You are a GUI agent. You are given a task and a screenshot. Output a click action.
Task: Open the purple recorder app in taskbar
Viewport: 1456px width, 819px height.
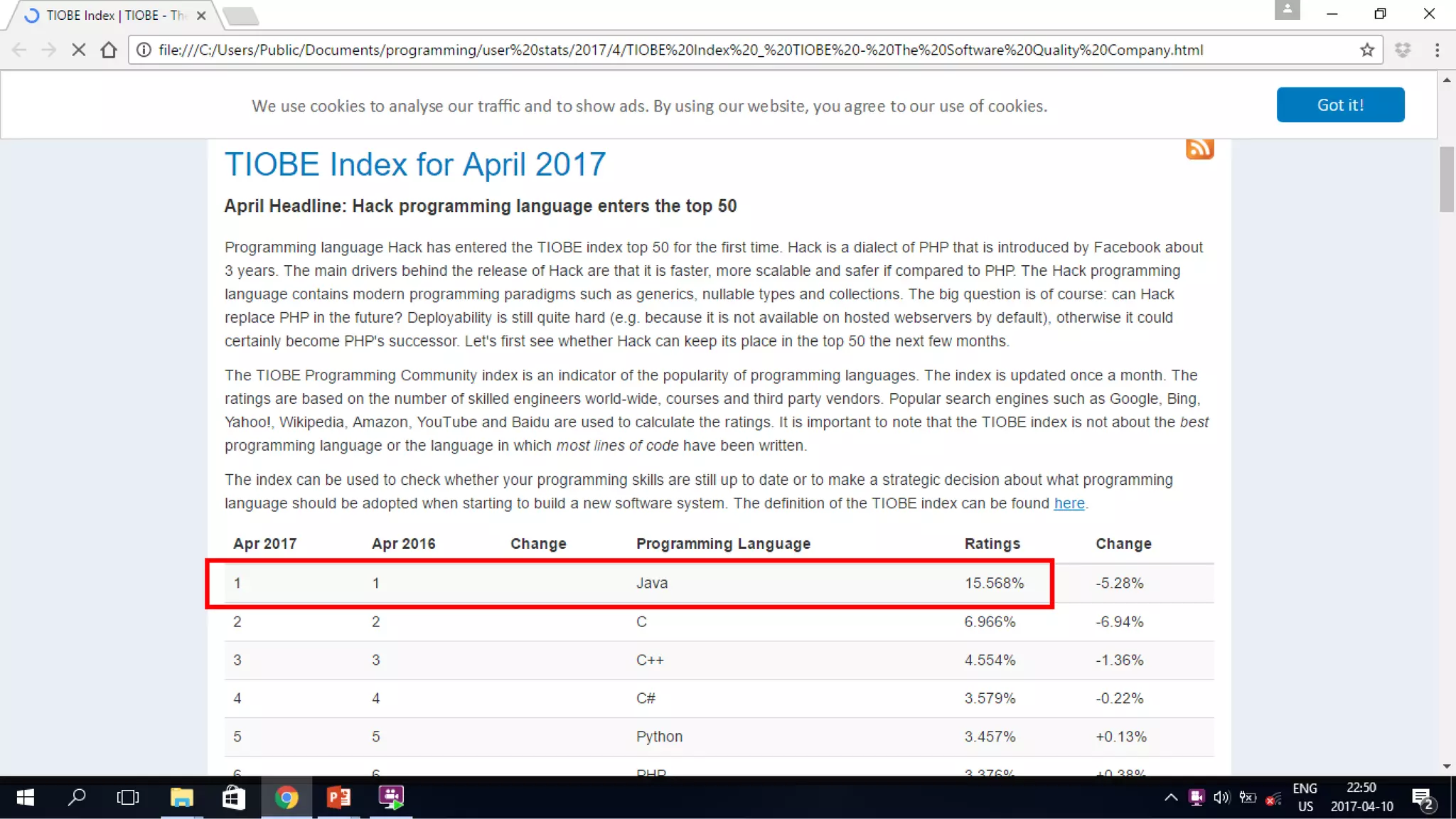point(391,798)
